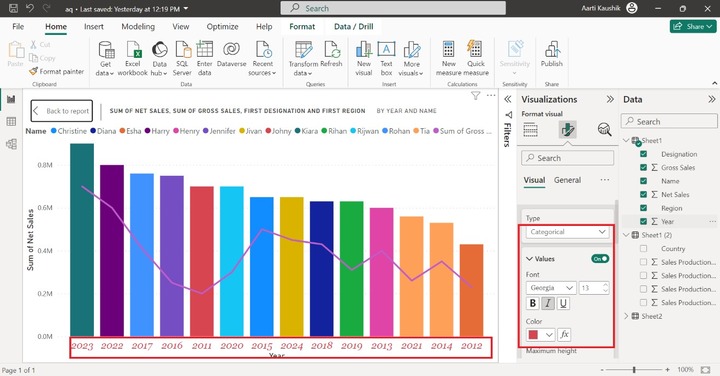This screenshot has height=376, width=720.
Task: Uncheck the Year field
Action: [x=643, y=221]
